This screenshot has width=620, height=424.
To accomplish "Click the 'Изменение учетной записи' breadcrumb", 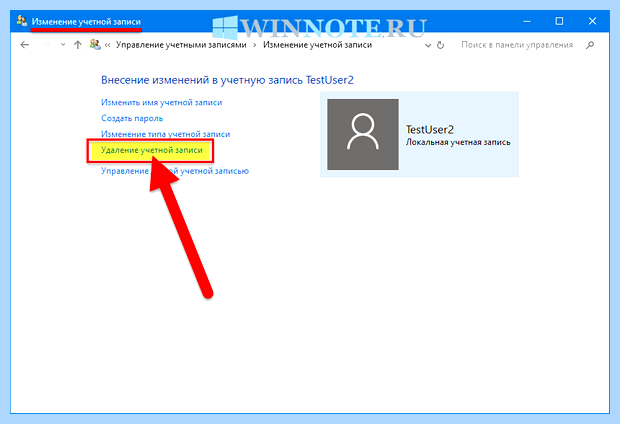I will pyautogui.click(x=318, y=45).
